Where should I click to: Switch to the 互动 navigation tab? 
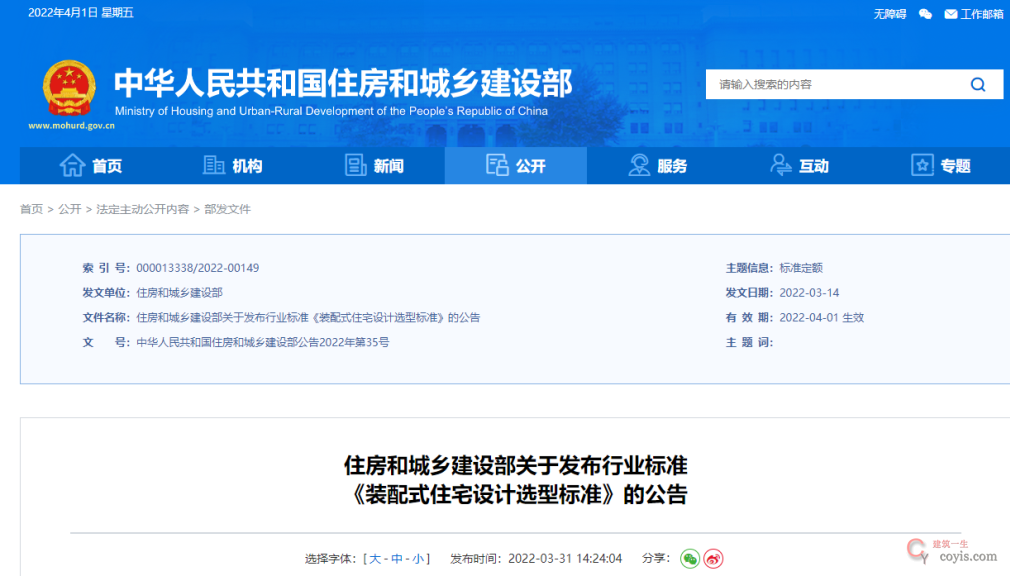pos(799,165)
